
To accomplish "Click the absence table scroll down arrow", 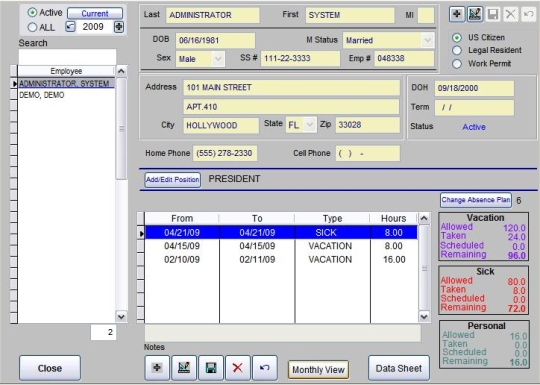I will click(x=424, y=316).
